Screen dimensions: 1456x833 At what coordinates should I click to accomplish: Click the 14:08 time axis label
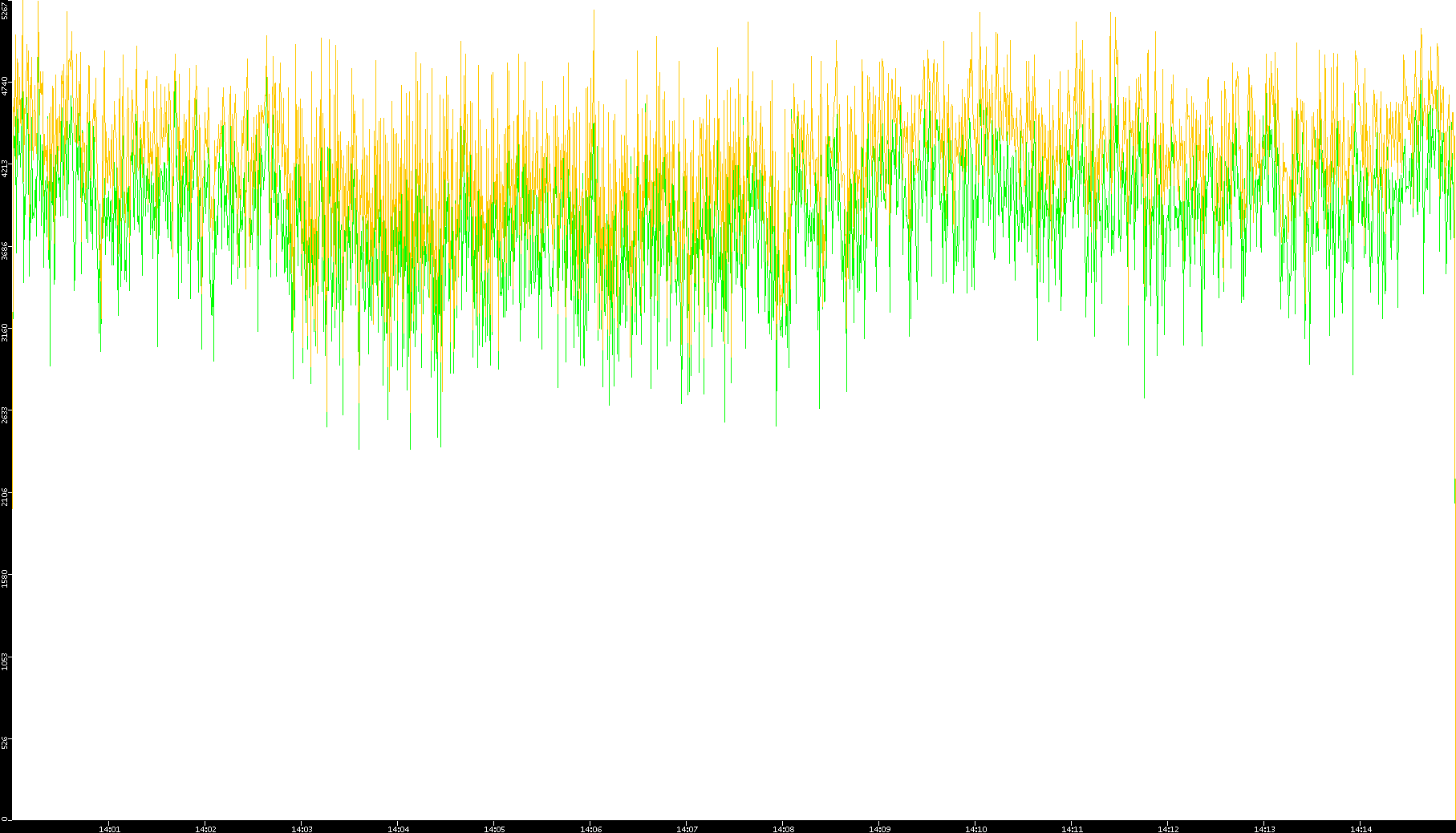[x=783, y=829]
